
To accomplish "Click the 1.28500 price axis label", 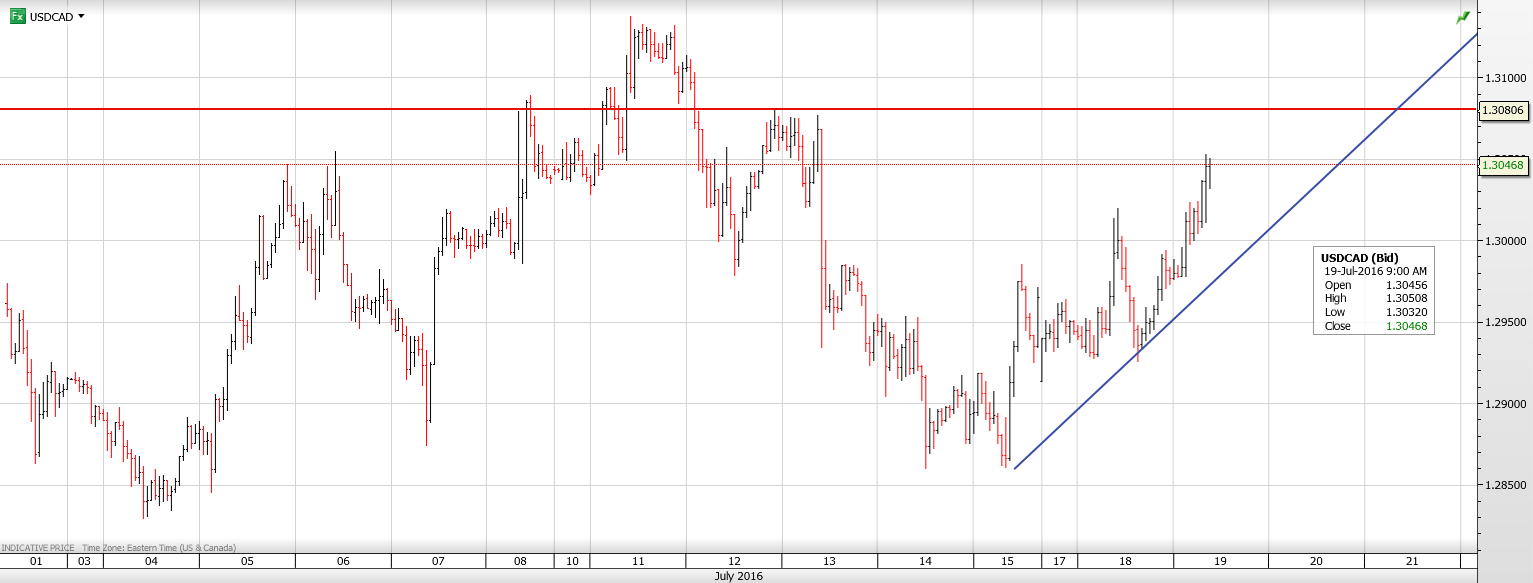I will click(1503, 486).
